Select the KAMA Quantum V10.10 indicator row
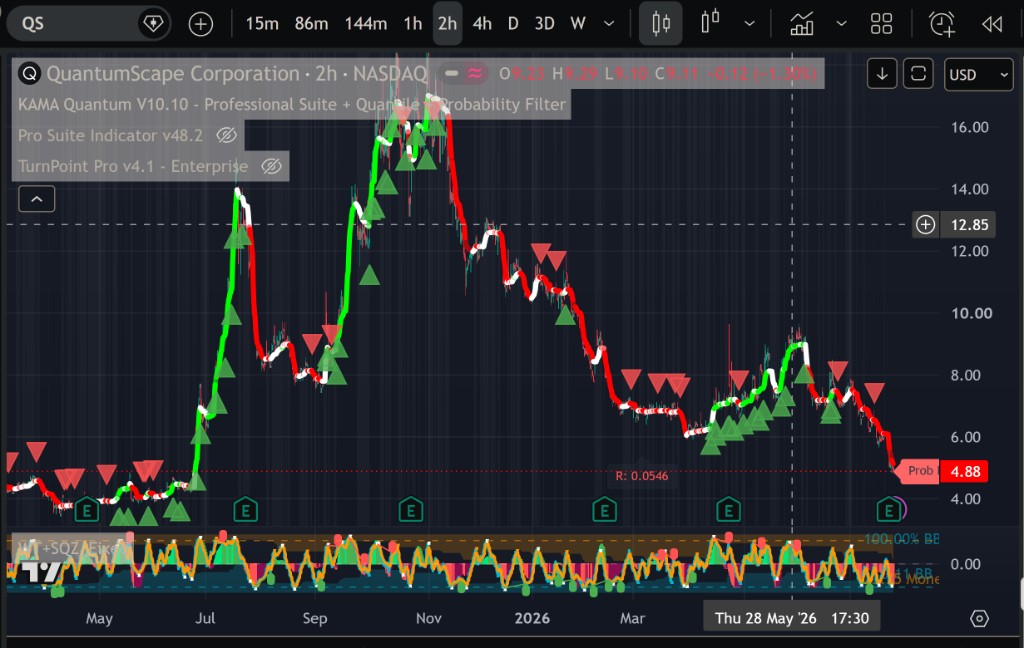The image size is (1024, 648). coord(291,105)
